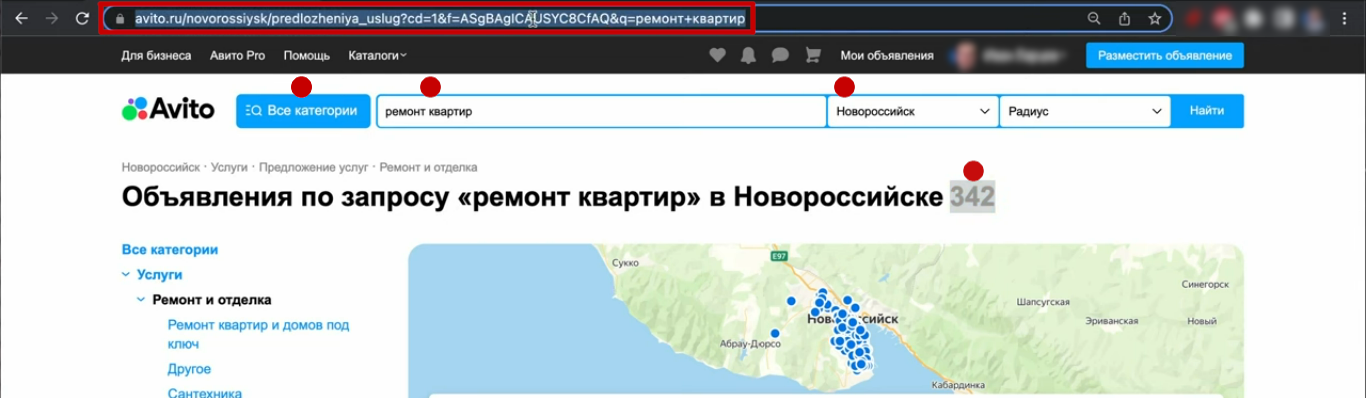Screen dimensions: 1366x398
Task: Open Помощь menu item
Action: [307, 56]
